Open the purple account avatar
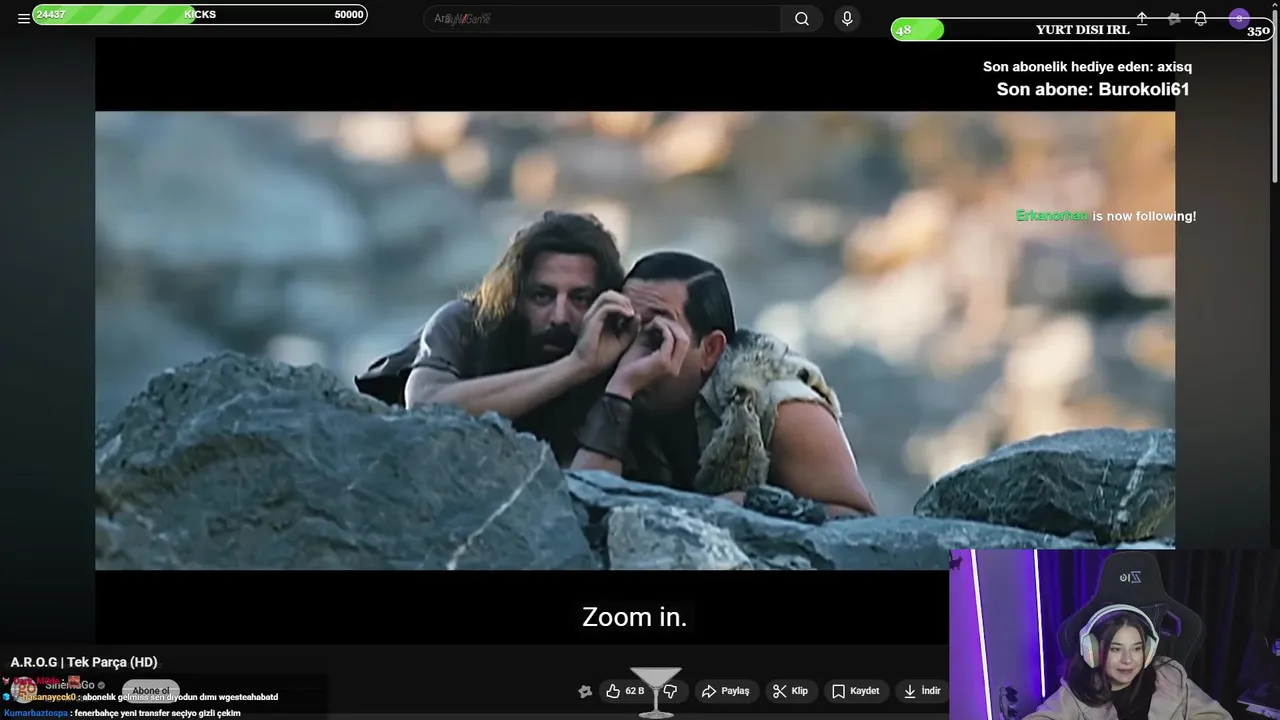This screenshot has width=1280, height=720. (1239, 18)
